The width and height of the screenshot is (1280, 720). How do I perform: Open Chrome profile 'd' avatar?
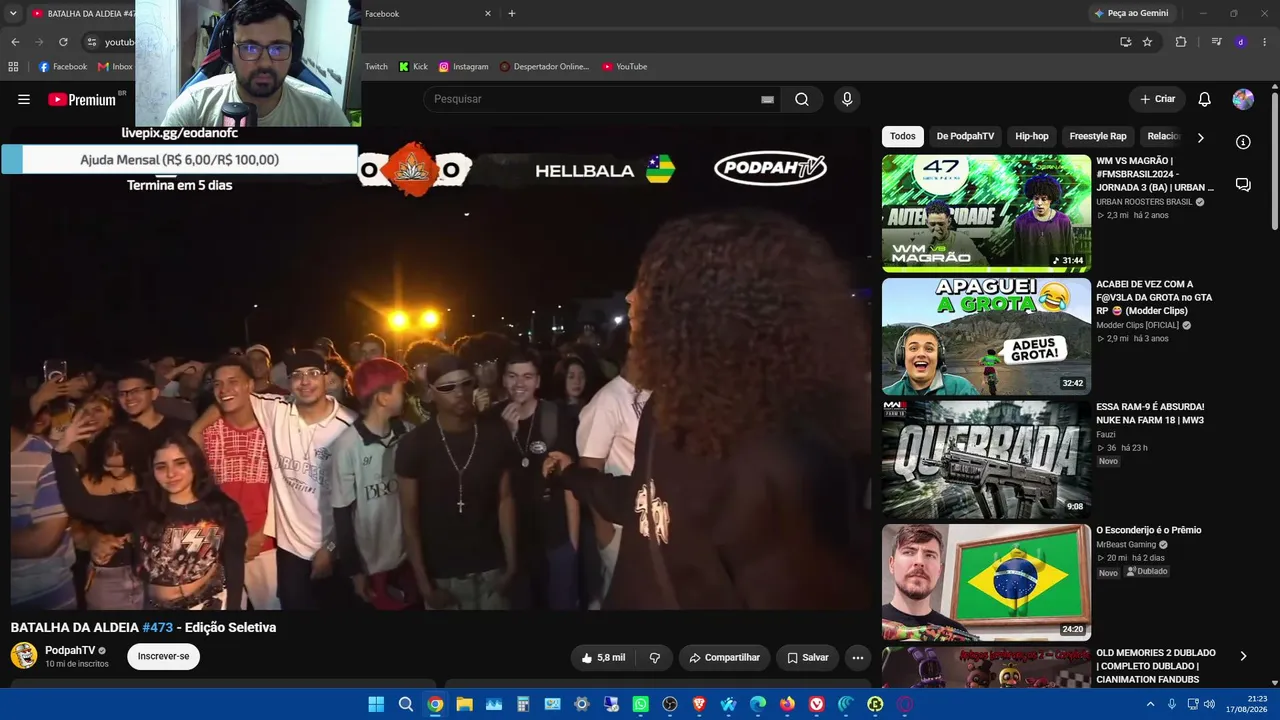coord(1240,42)
